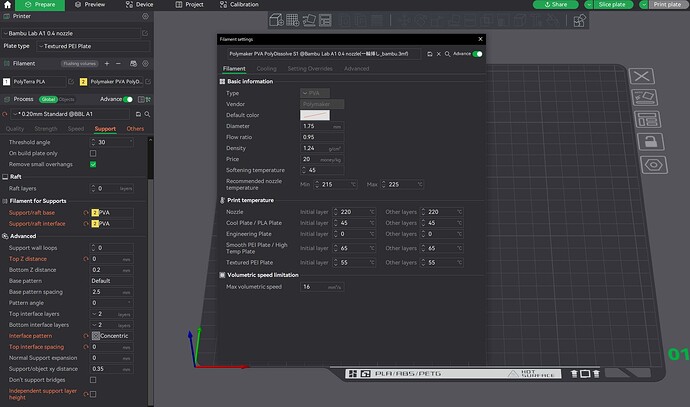690x407 pixels.
Task: Click the printer settings gear icon
Action: click(x=145, y=16)
